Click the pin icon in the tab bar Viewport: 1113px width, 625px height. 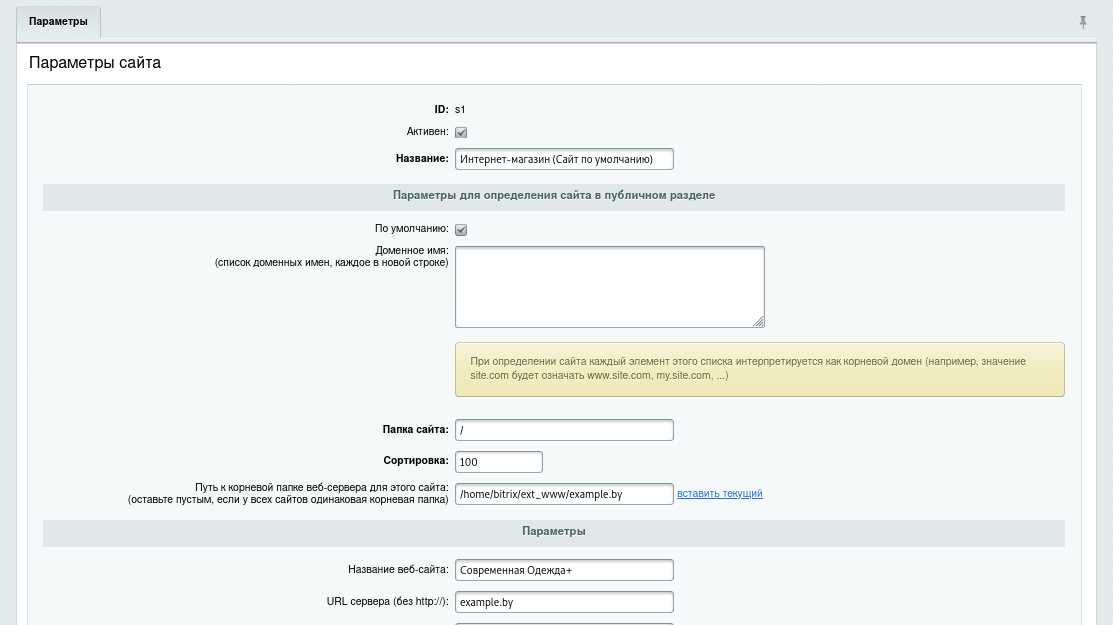coord(1083,22)
